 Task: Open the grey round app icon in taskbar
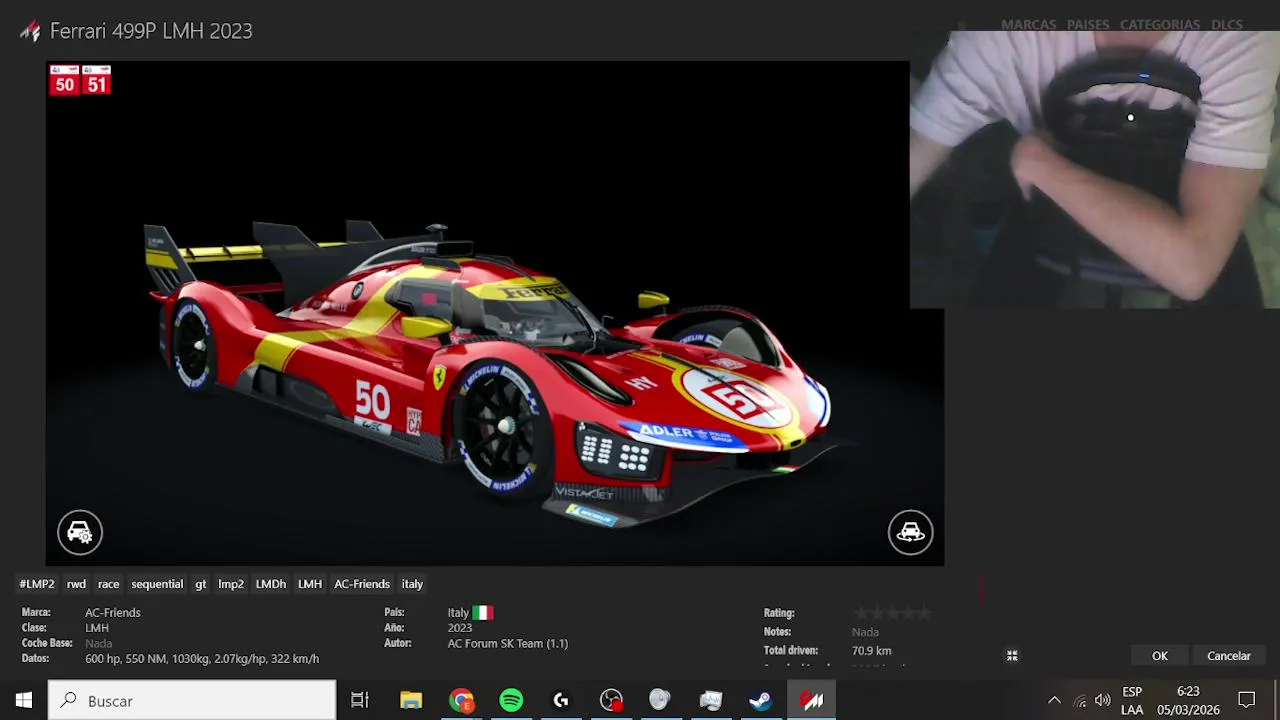(660, 700)
